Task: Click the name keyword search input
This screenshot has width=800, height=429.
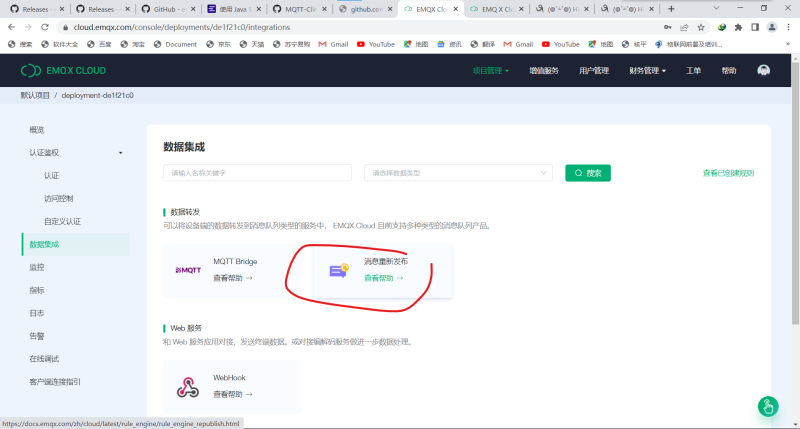Action: [x=257, y=173]
